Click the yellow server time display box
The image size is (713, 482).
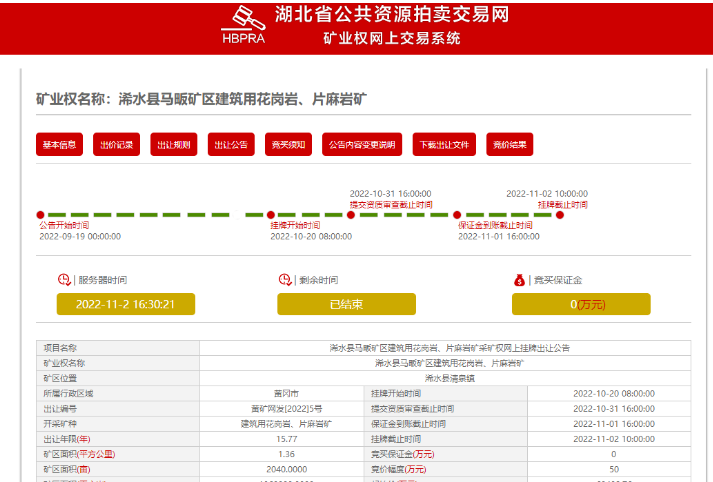125,304
